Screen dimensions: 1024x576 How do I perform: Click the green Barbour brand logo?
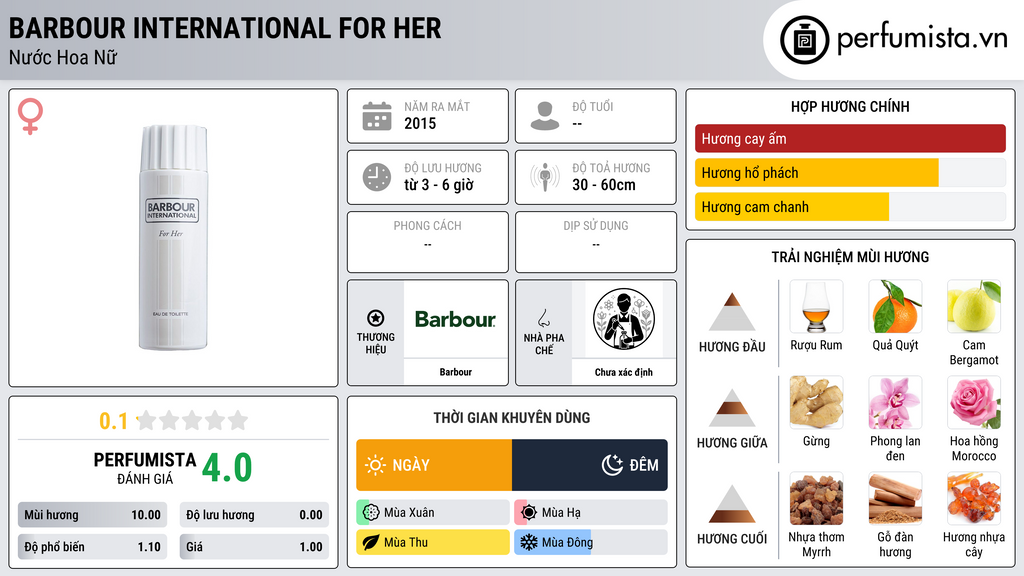coord(455,319)
